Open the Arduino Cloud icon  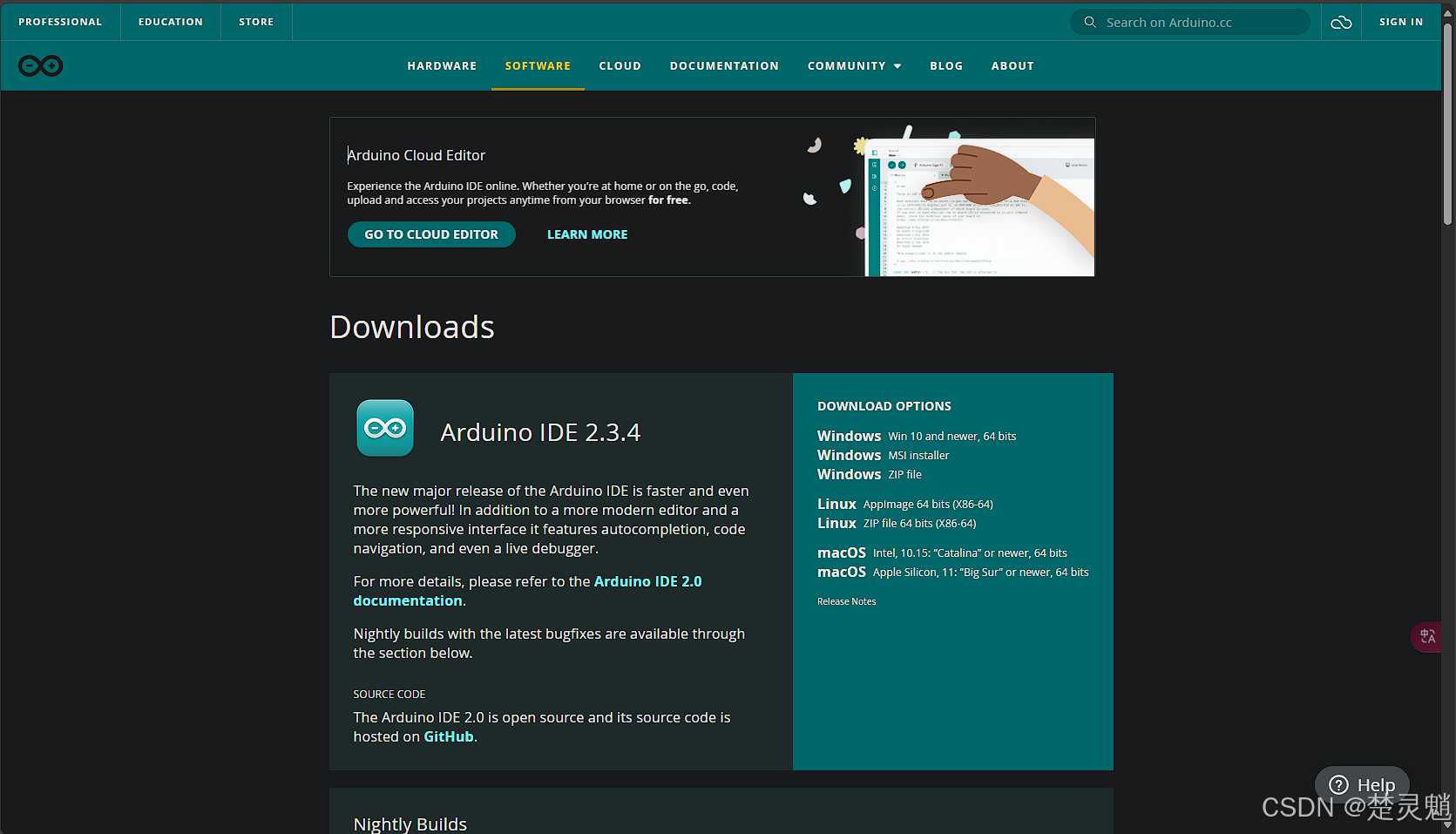pos(1341,22)
